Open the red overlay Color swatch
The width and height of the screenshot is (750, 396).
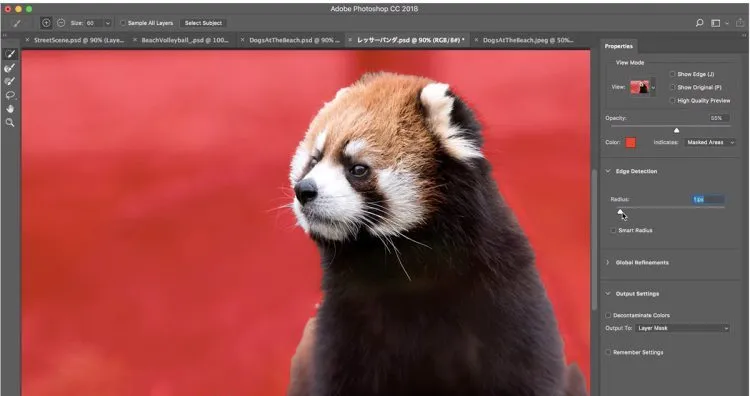(630, 143)
